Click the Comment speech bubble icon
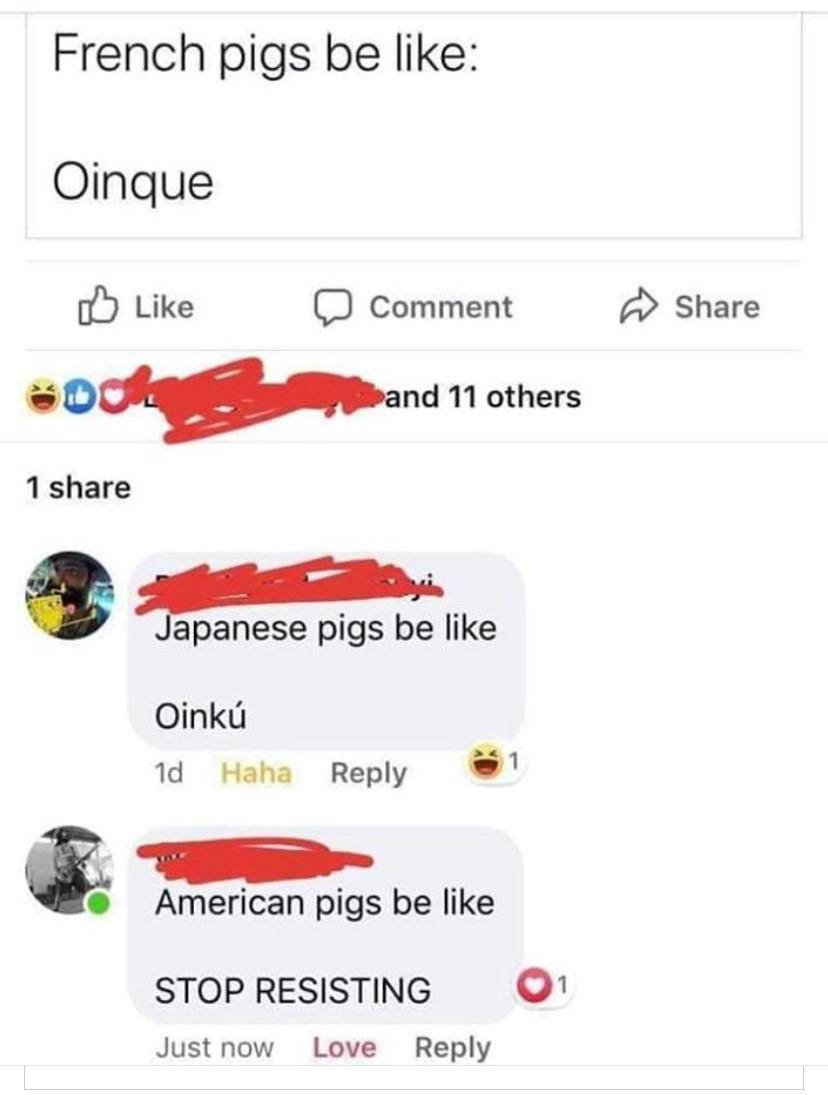This screenshot has width=828, height=1095. [332, 307]
